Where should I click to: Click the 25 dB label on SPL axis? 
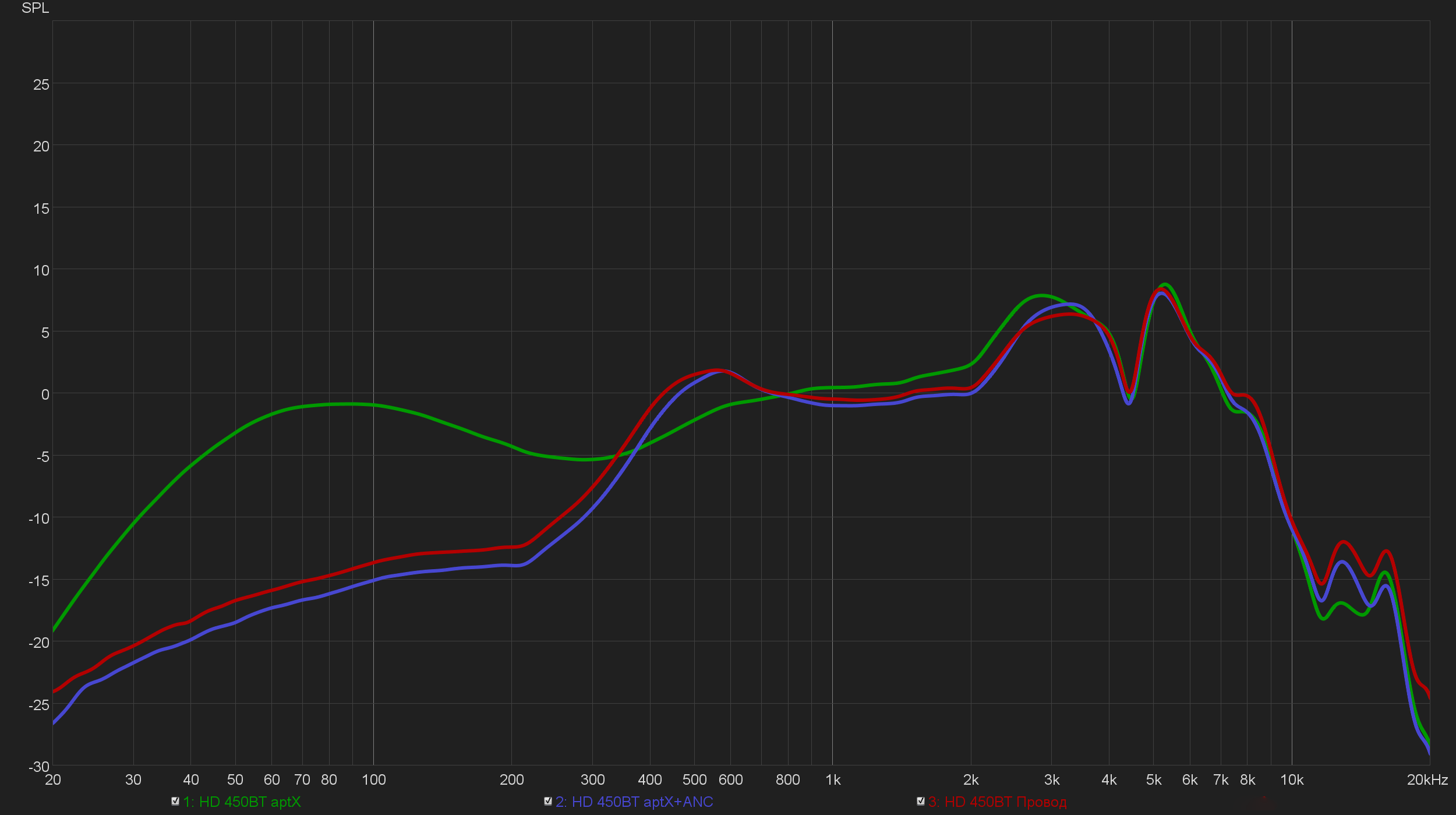[41, 85]
